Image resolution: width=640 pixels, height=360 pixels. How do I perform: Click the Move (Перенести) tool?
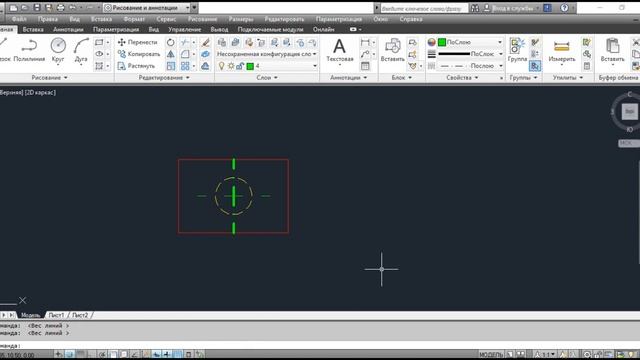(x=138, y=42)
